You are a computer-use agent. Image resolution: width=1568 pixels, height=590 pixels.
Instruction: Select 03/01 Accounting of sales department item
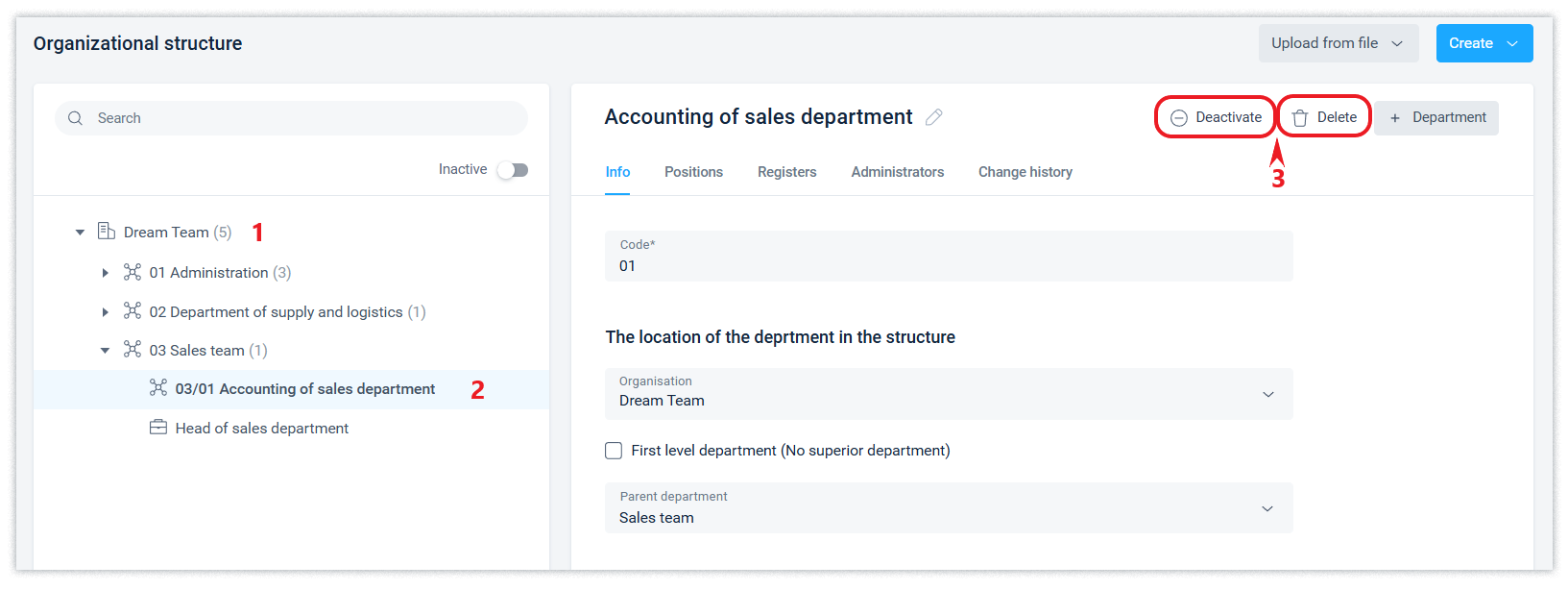coord(304,389)
